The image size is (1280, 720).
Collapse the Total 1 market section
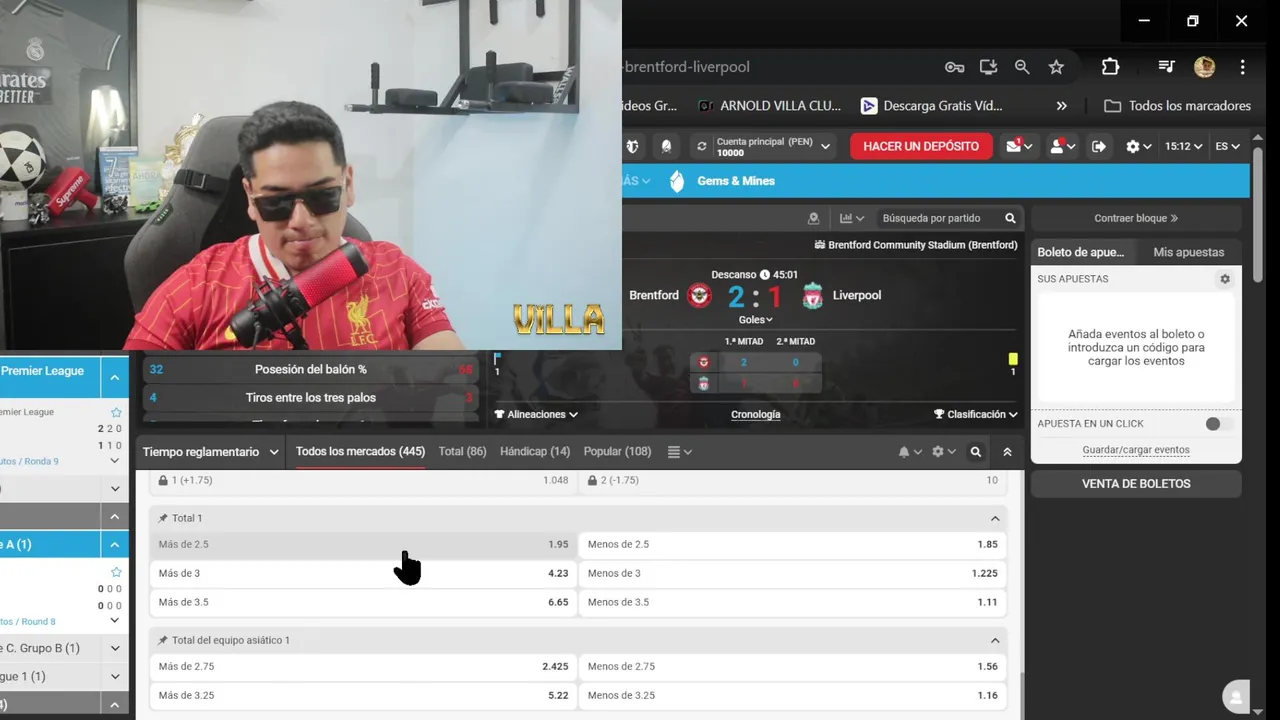point(995,518)
